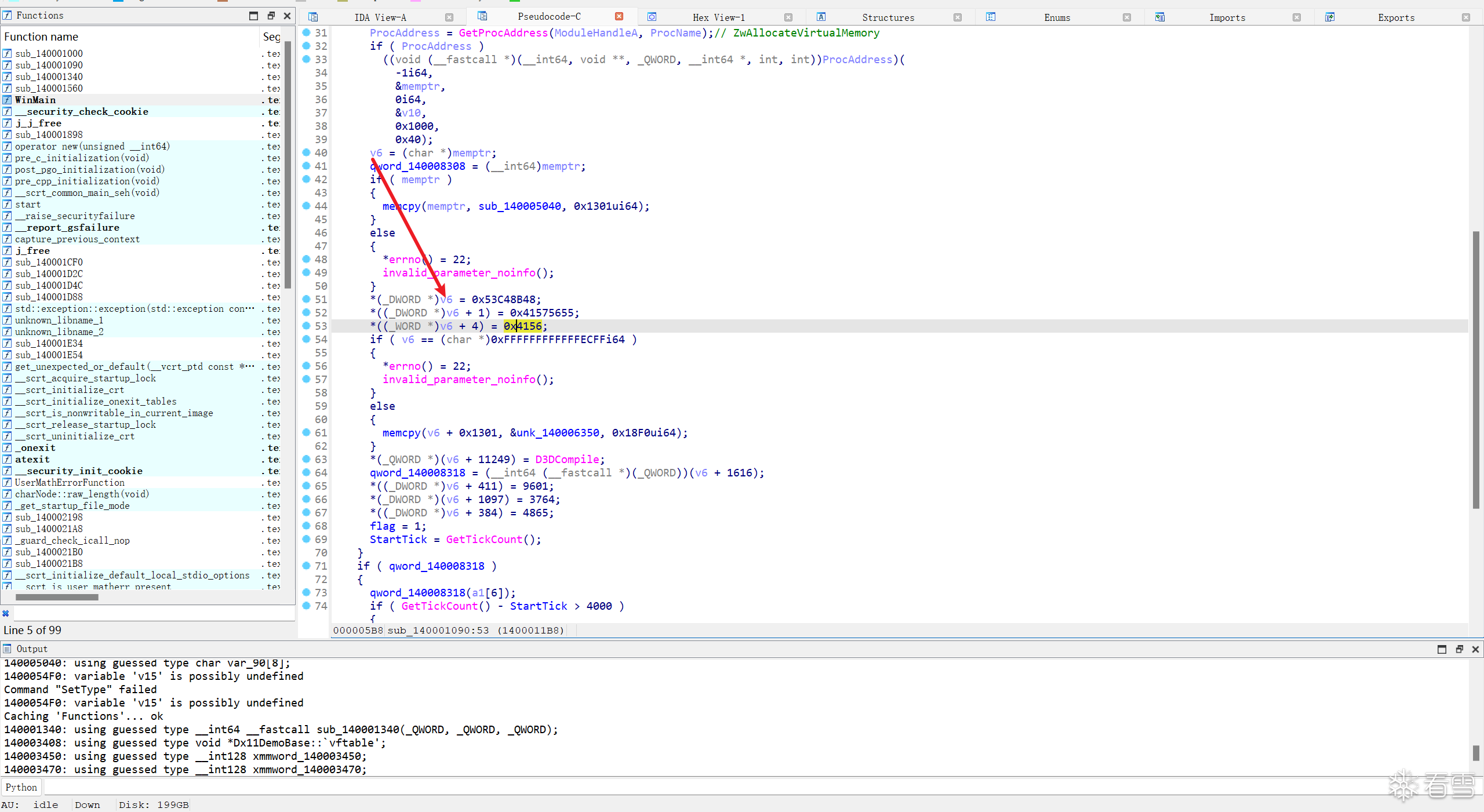Click the Enums tab icon
This screenshot has width=1484, height=812.
click(991, 17)
